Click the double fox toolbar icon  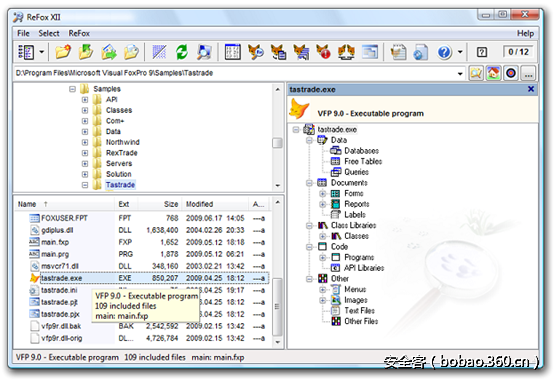(x=346, y=52)
